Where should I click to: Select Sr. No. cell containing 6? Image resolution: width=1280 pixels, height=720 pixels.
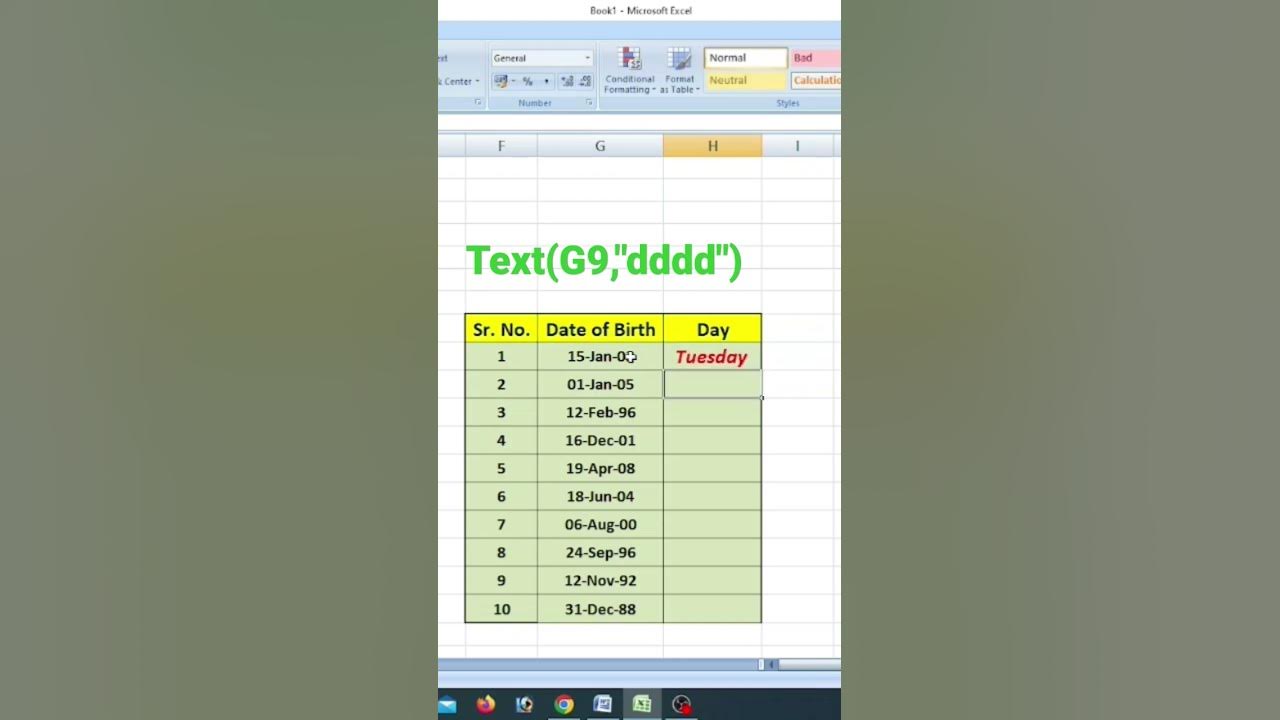[x=501, y=497]
